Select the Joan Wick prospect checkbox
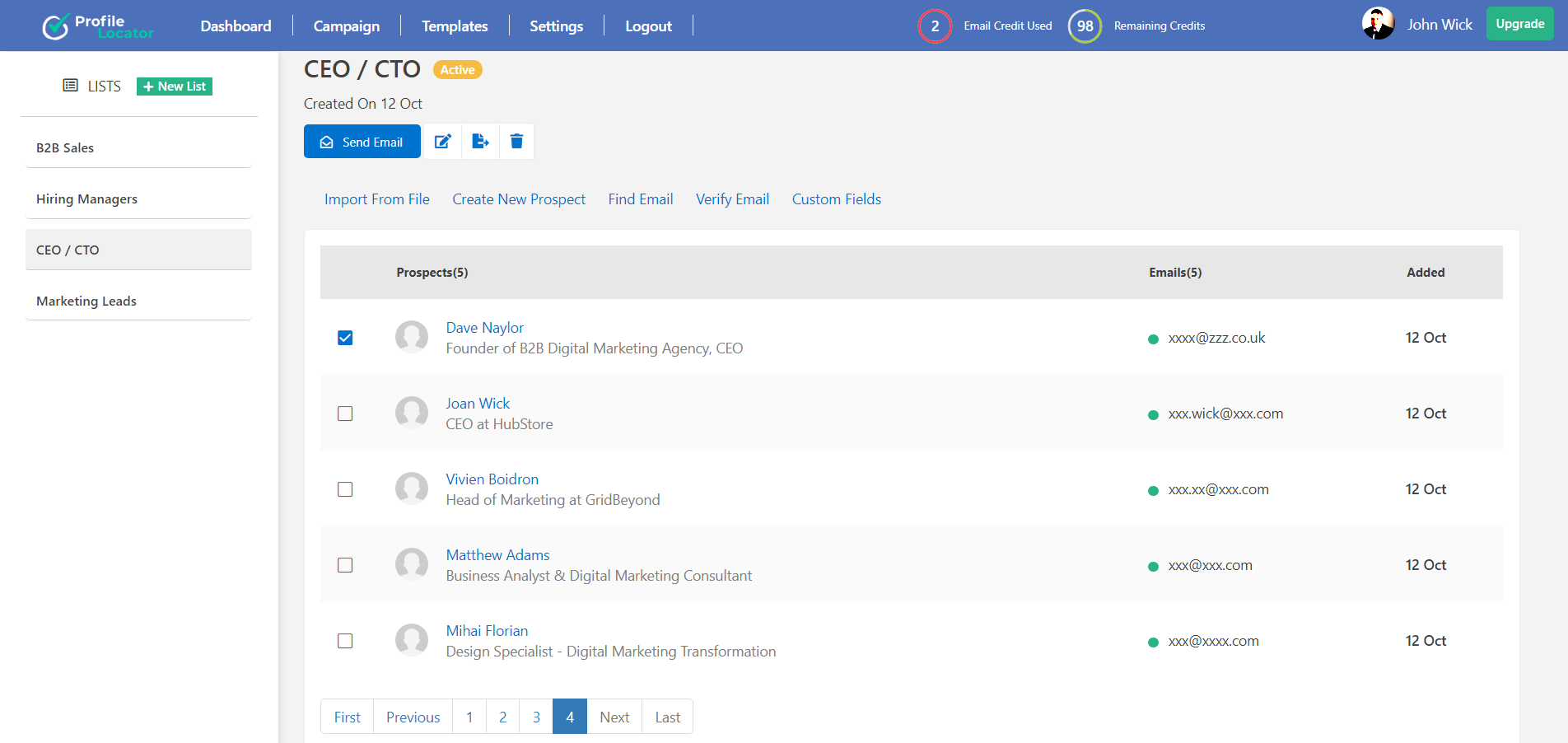 345,414
